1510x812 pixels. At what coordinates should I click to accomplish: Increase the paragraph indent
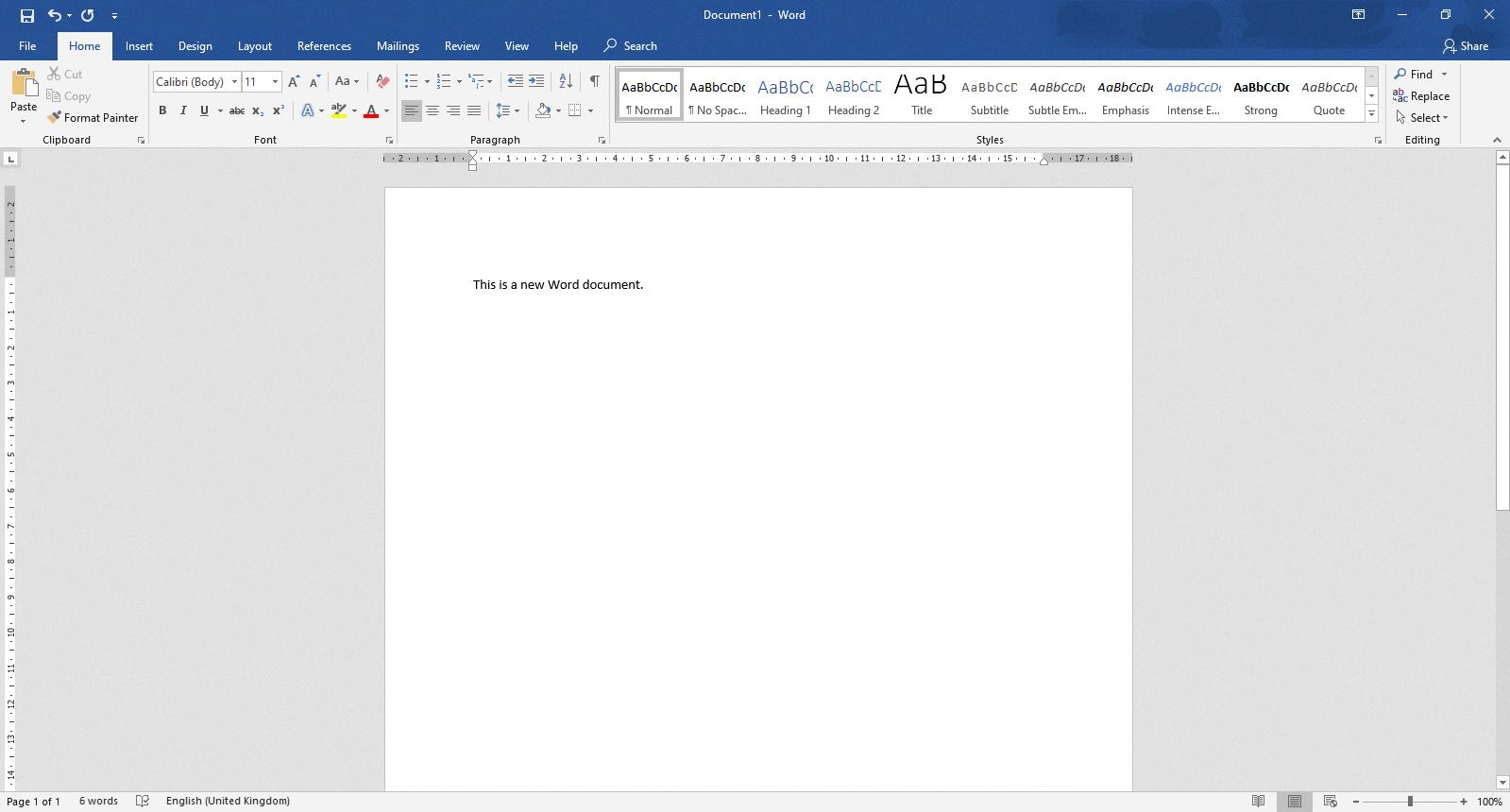pos(536,82)
